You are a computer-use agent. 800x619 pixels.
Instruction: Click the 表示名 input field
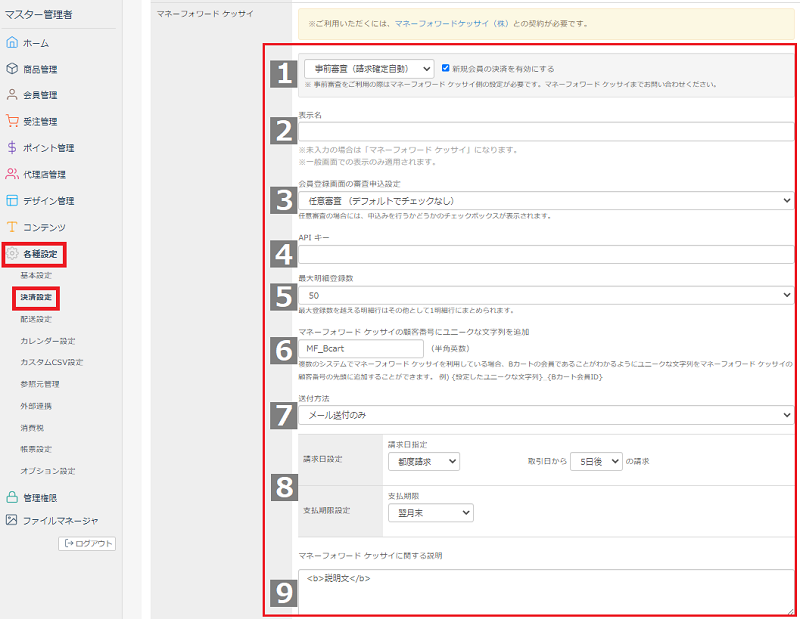546,132
